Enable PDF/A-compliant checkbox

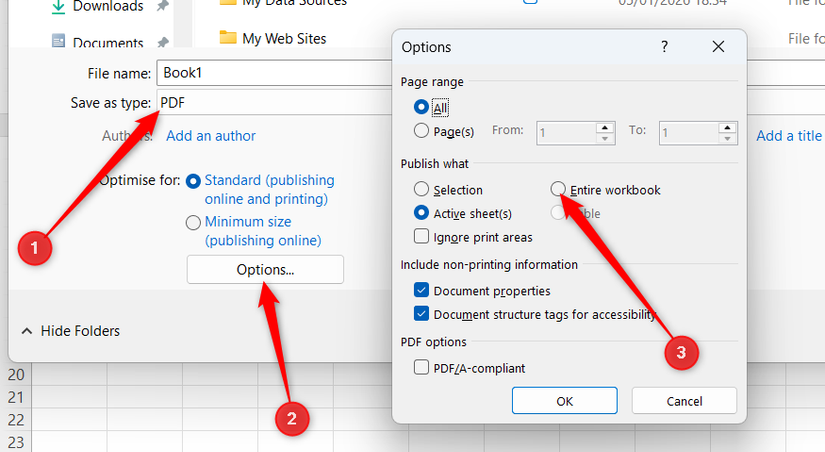421,367
